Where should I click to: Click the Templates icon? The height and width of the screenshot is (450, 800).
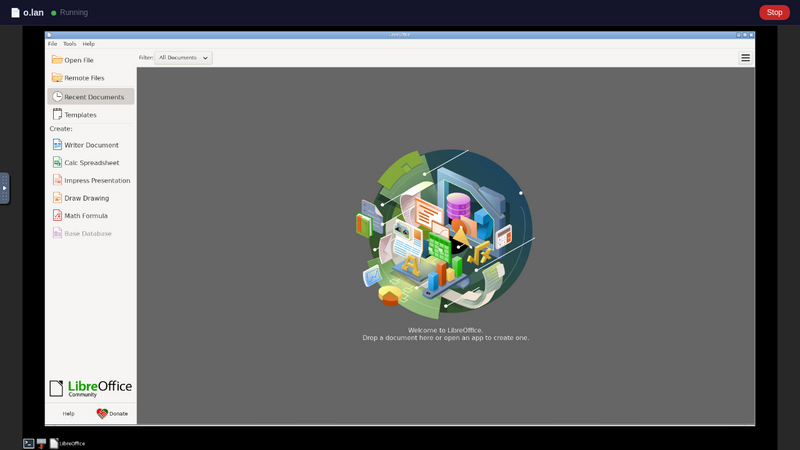[57, 114]
